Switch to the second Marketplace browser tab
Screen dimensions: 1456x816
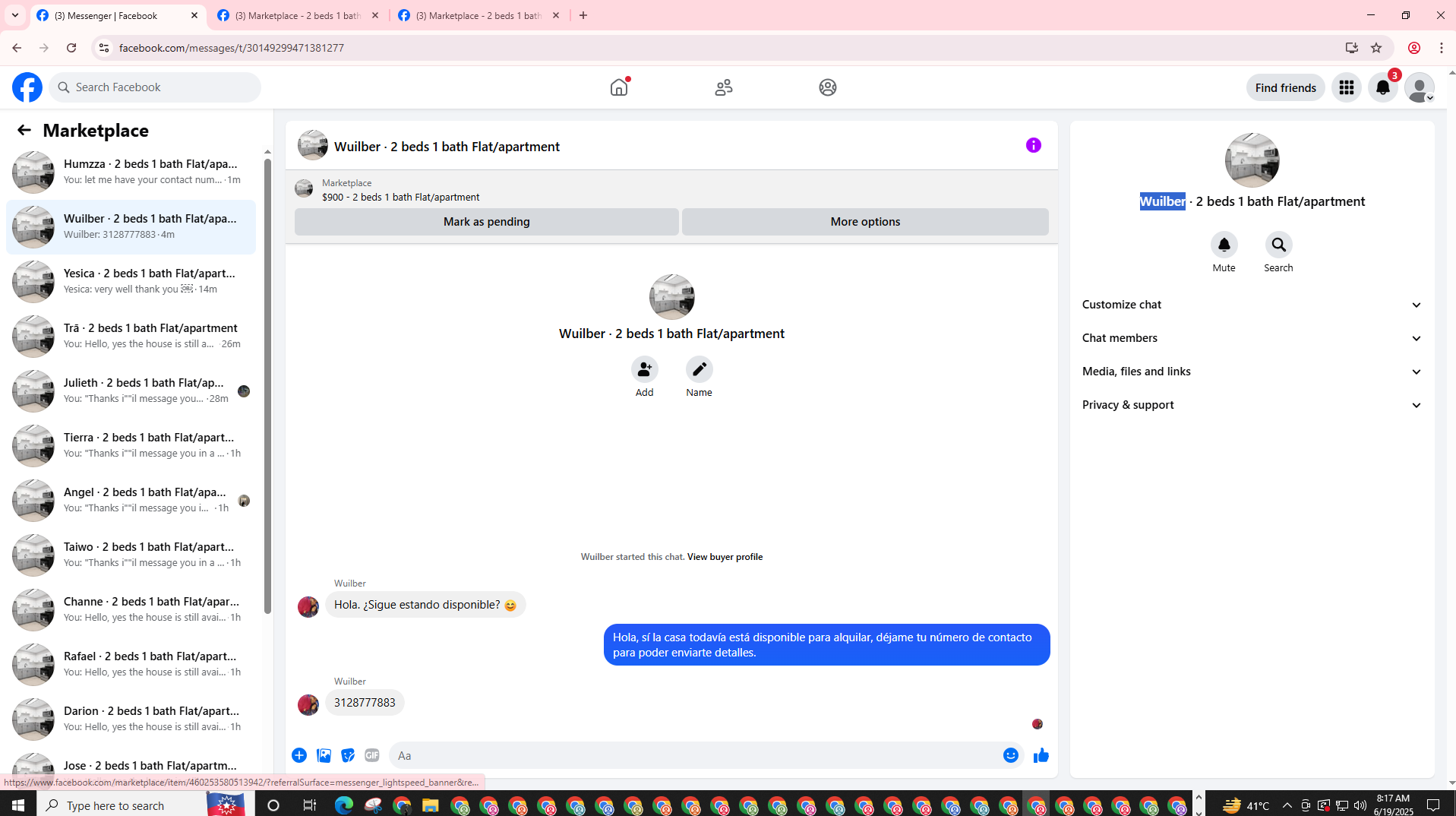pos(299,15)
